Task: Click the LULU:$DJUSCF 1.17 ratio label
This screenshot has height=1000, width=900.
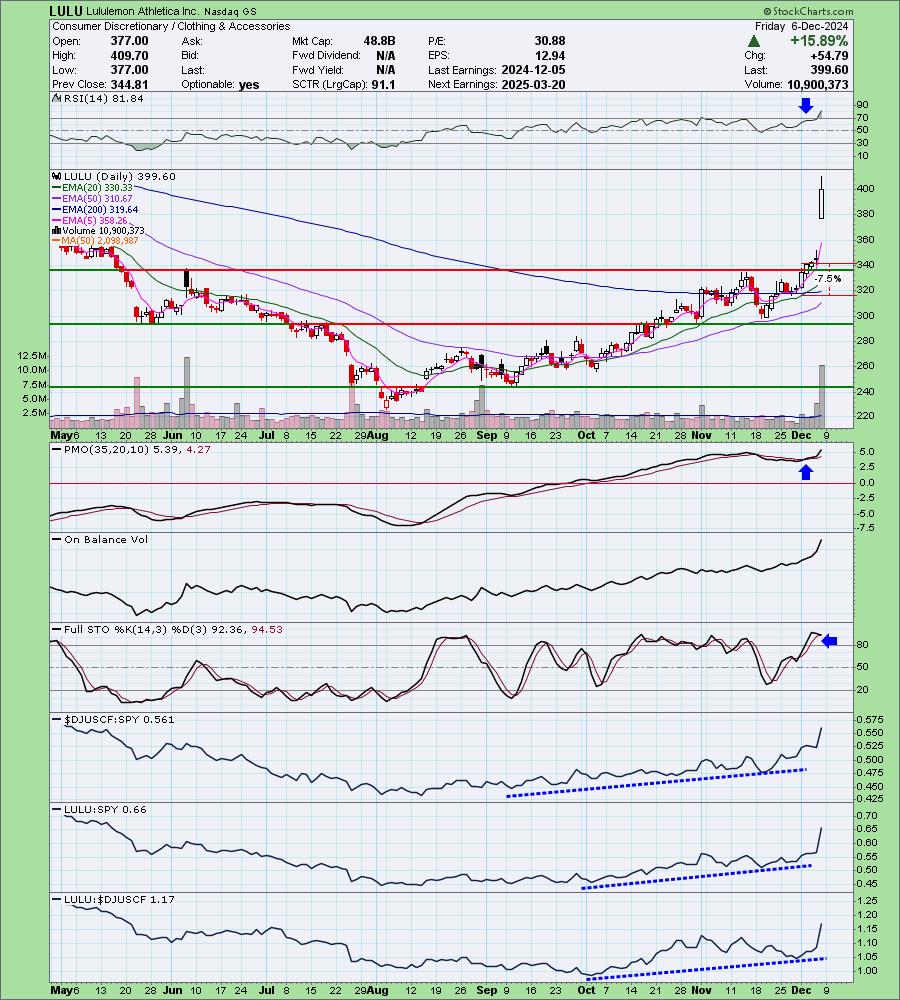Action: tap(119, 899)
